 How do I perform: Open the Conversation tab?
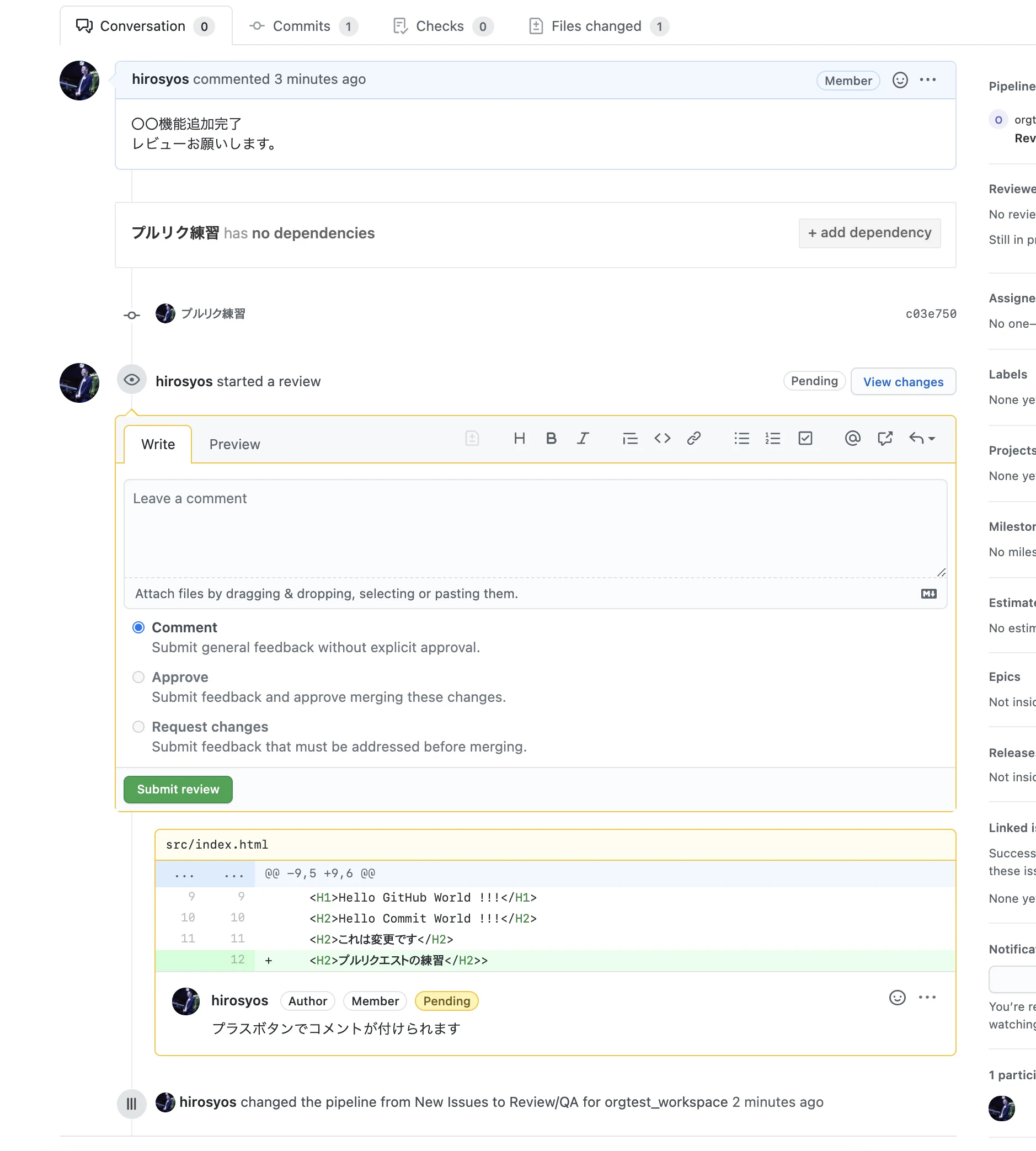[x=145, y=26]
